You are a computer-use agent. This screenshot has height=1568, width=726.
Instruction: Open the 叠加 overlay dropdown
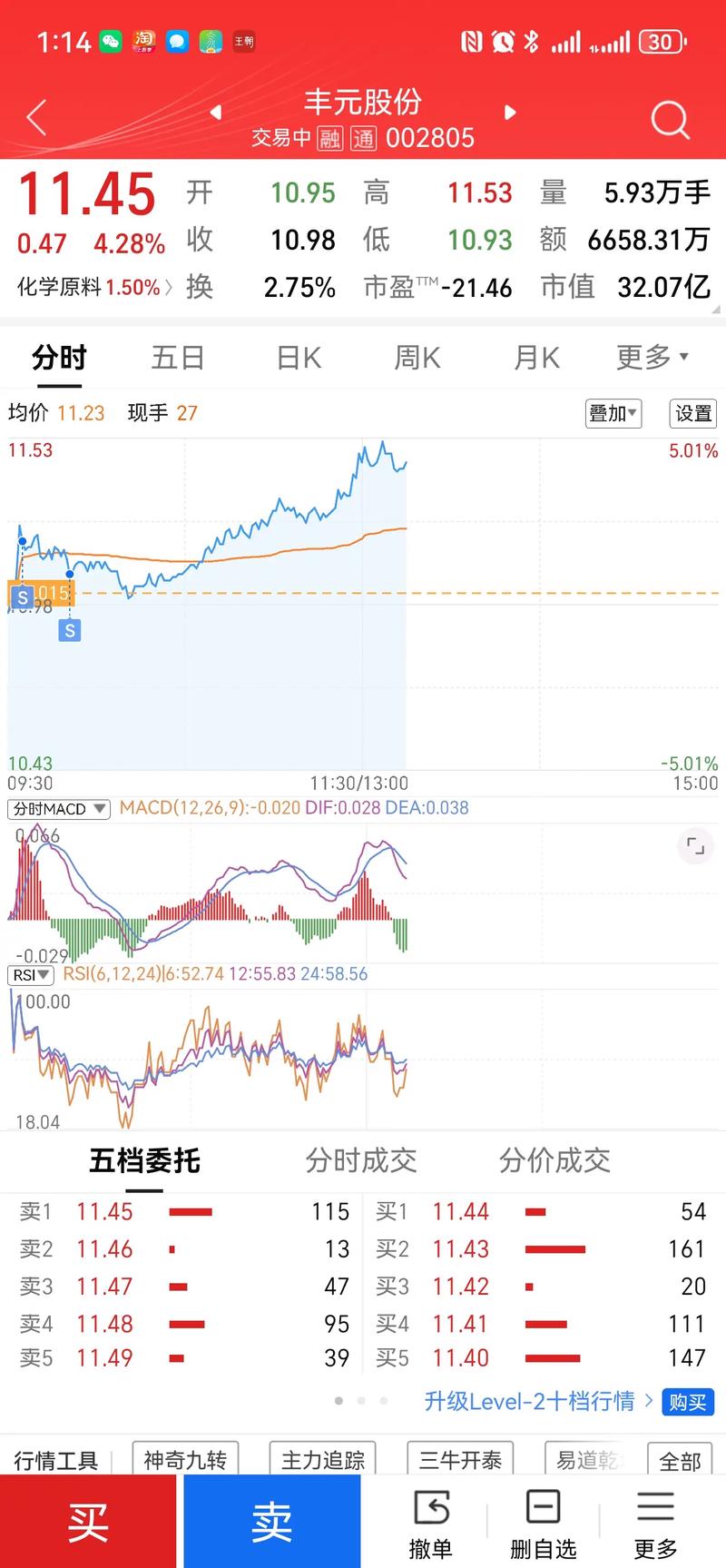[613, 413]
